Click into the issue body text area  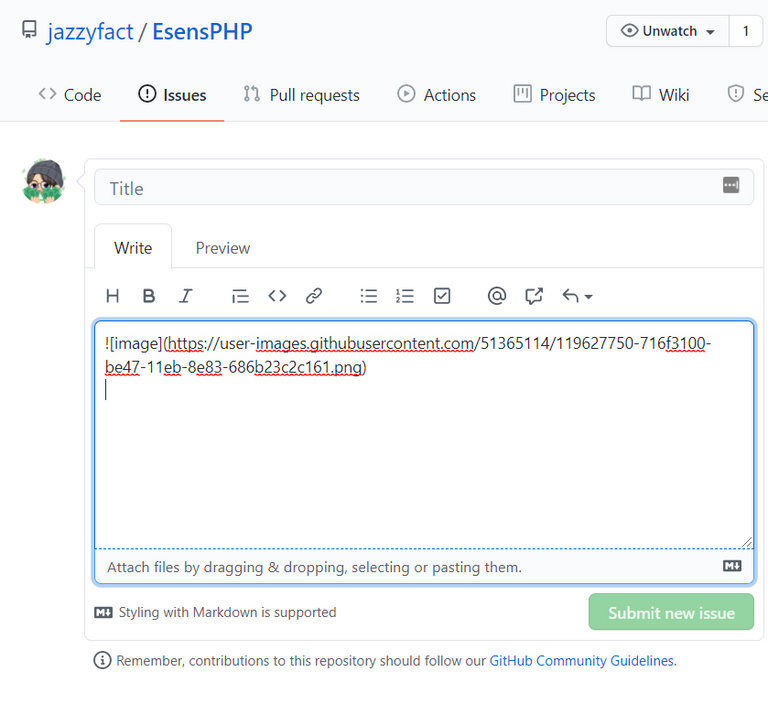(424, 435)
